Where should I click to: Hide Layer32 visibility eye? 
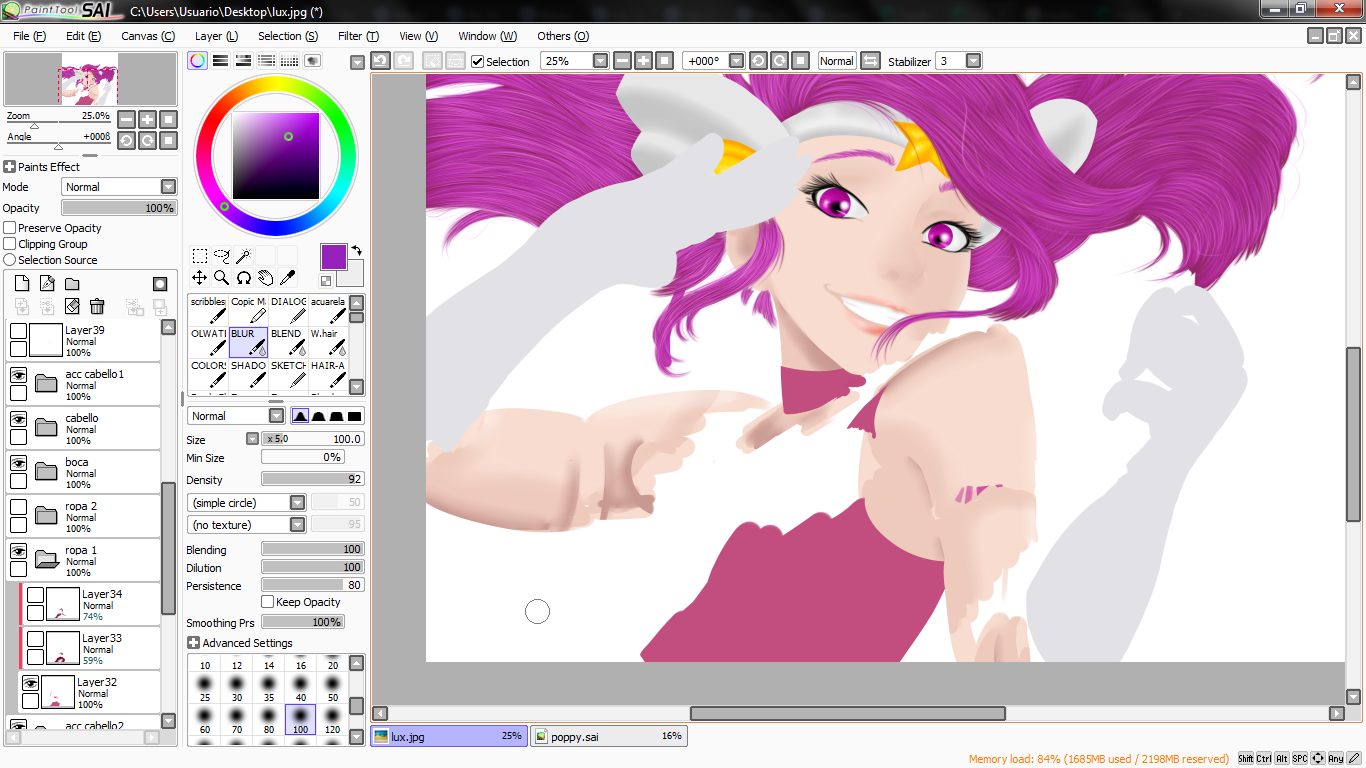[30, 684]
